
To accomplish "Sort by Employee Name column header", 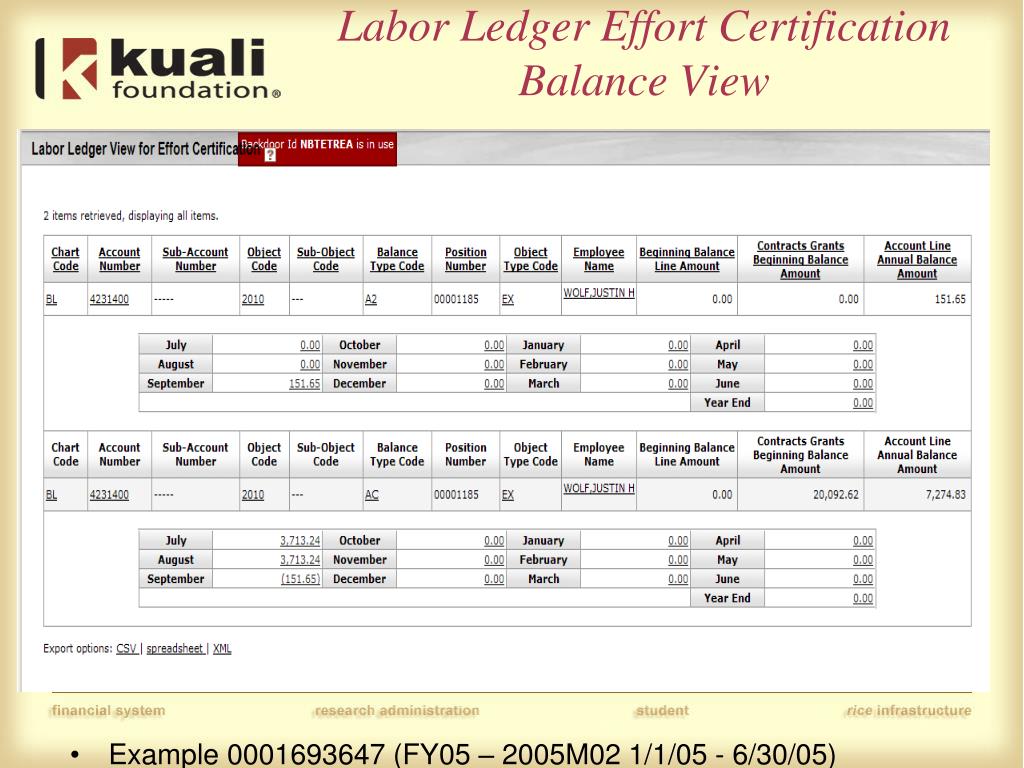I will [599, 259].
